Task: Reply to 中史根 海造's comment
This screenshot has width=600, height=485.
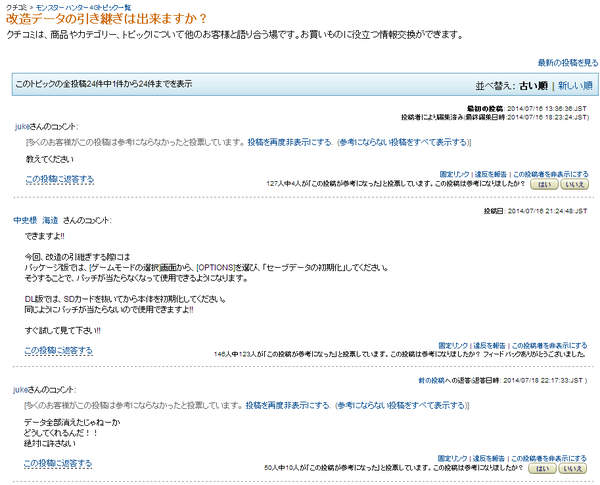Action: pos(59,350)
